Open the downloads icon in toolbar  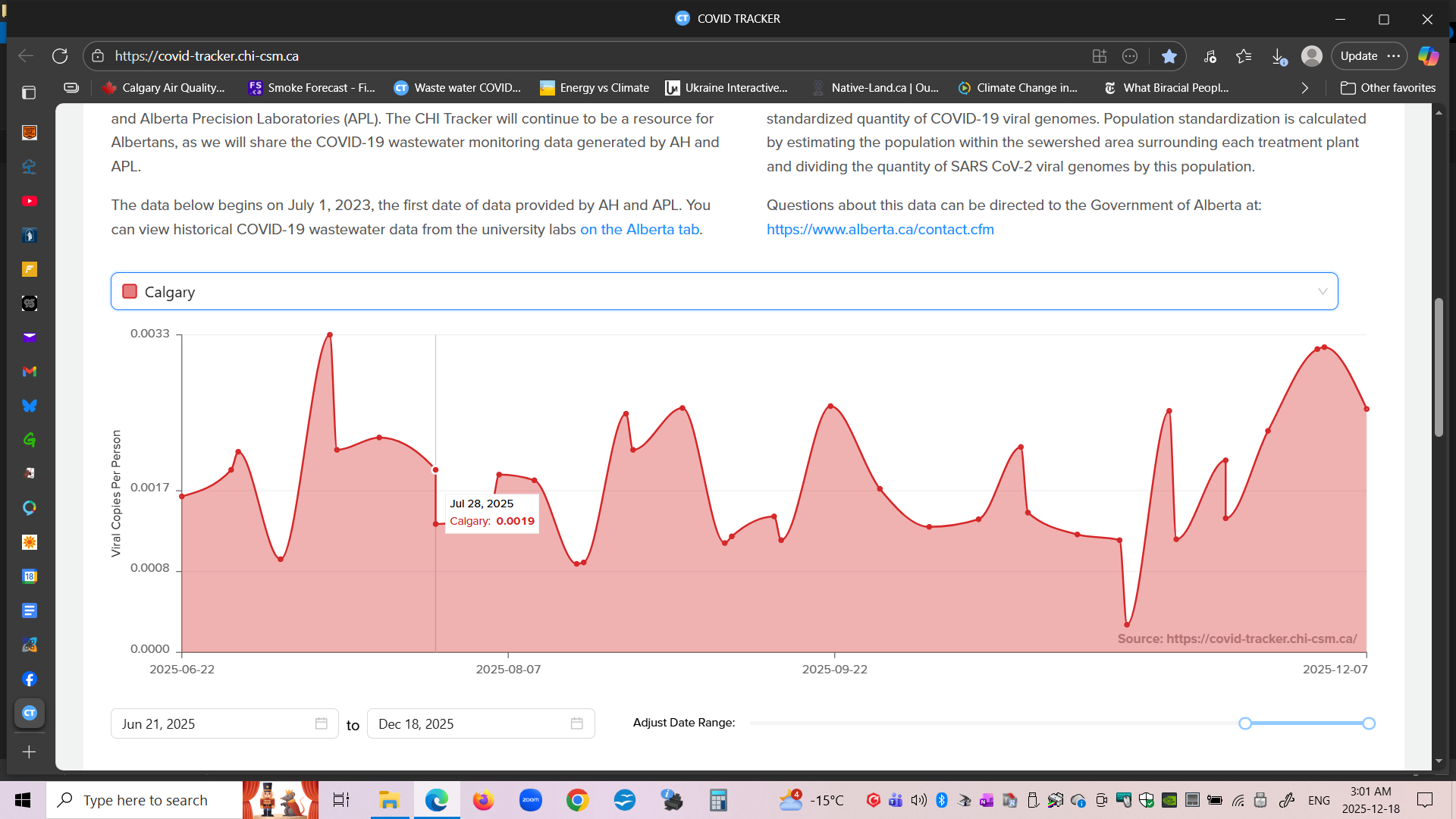(x=1278, y=56)
